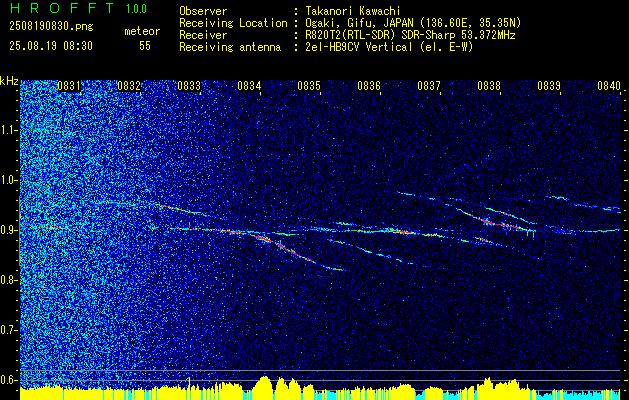This screenshot has height=400, width=629.
Task: Click receiver text R820T2(RTL-SDR) SDR-Sharp 53.372MHz
Action: coord(410,35)
